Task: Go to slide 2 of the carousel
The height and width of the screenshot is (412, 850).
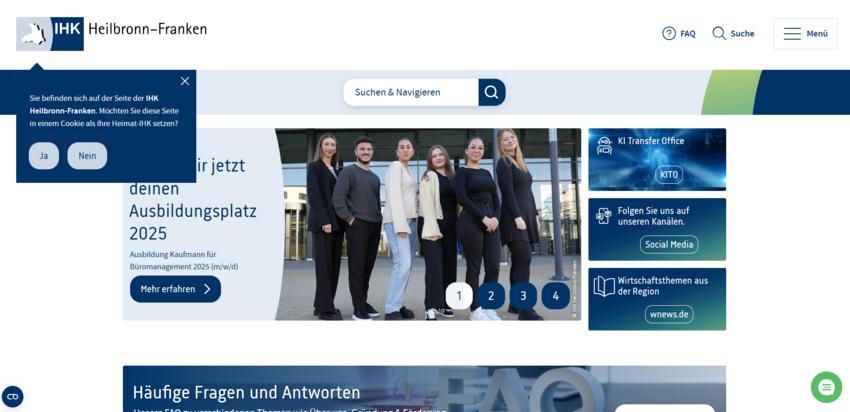Action: (491, 296)
